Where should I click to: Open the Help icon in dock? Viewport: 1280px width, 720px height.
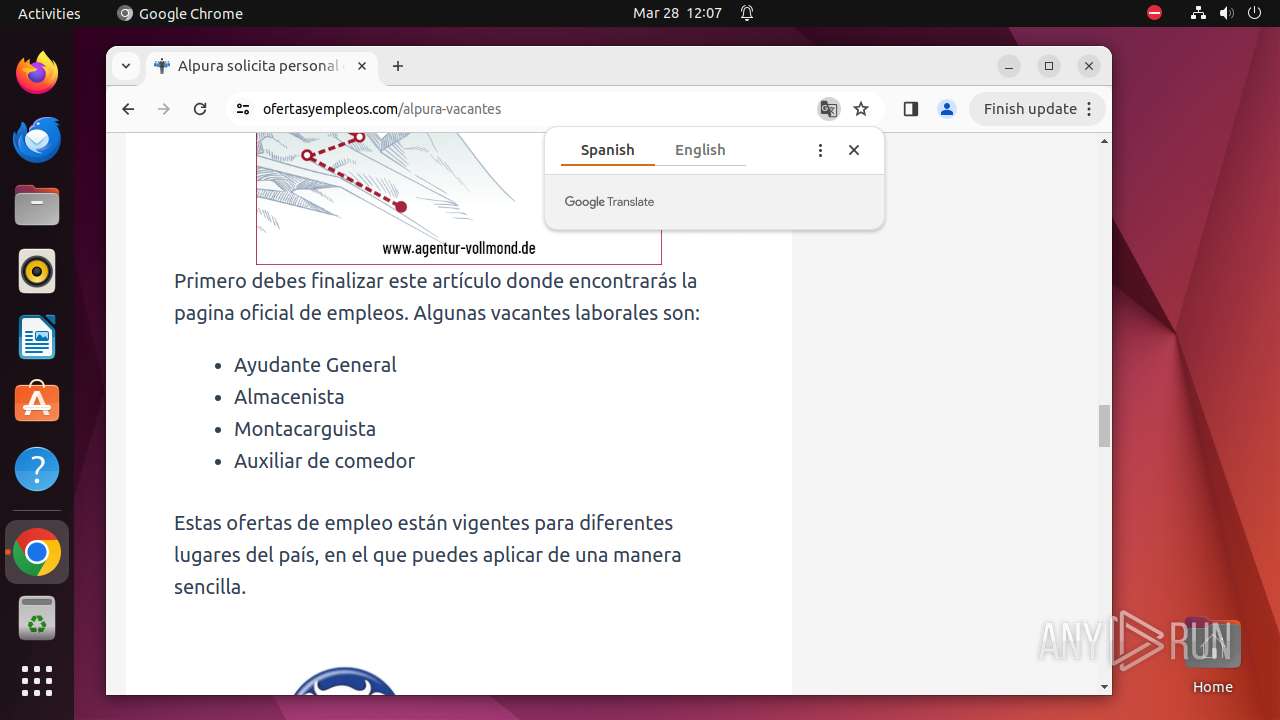tap(37, 469)
